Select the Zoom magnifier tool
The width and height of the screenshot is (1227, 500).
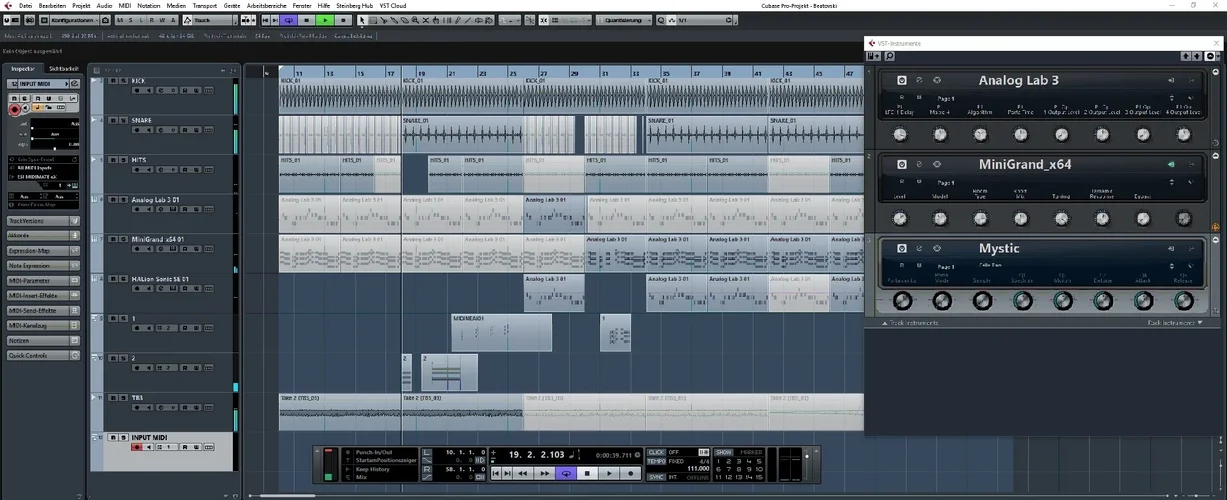[415, 20]
